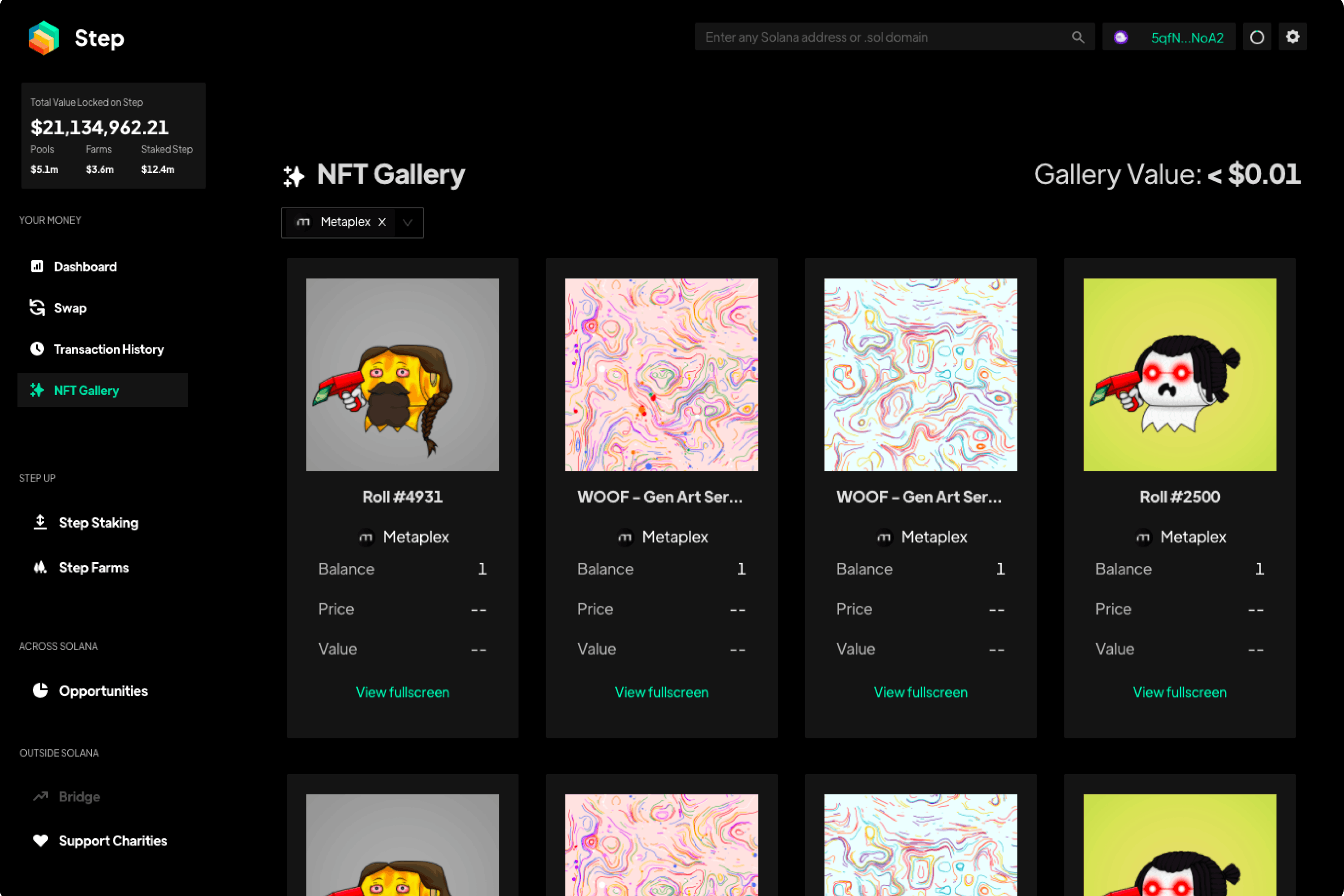Click the Balance row on Roll #4931 card
The height and width of the screenshot is (896, 1344).
click(402, 569)
